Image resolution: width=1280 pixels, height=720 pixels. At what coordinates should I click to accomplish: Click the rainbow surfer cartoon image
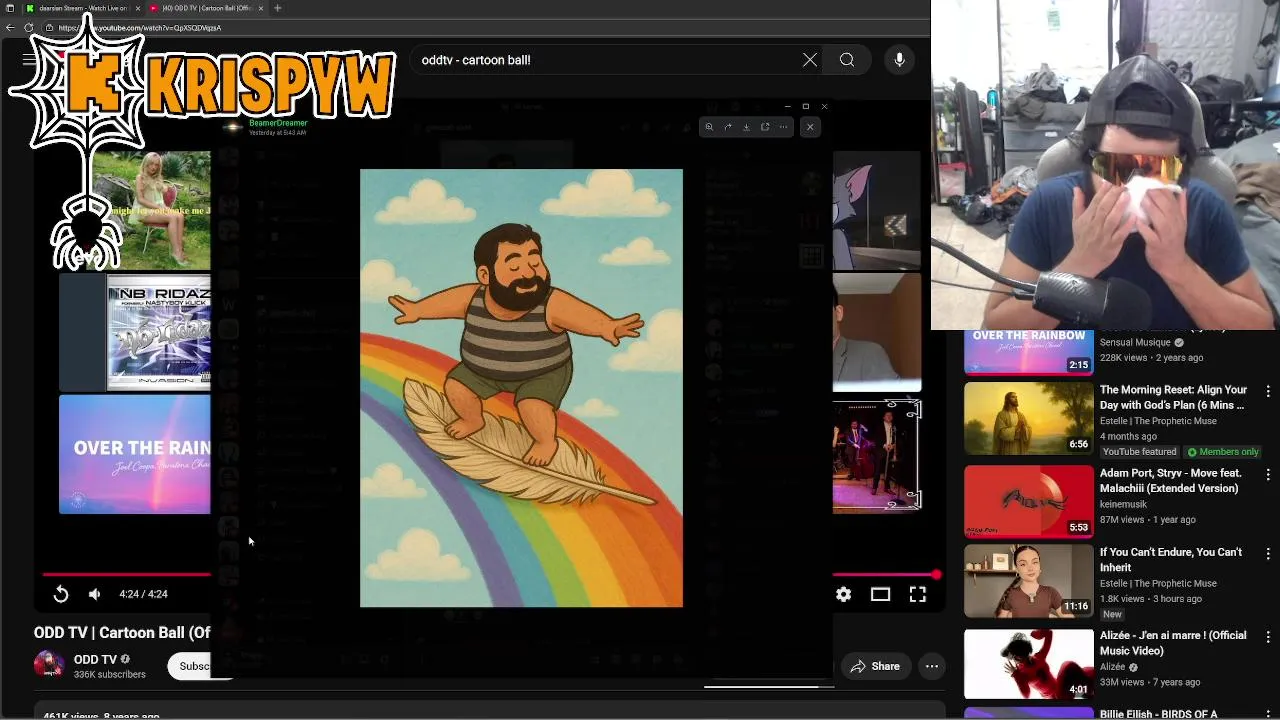click(521, 388)
